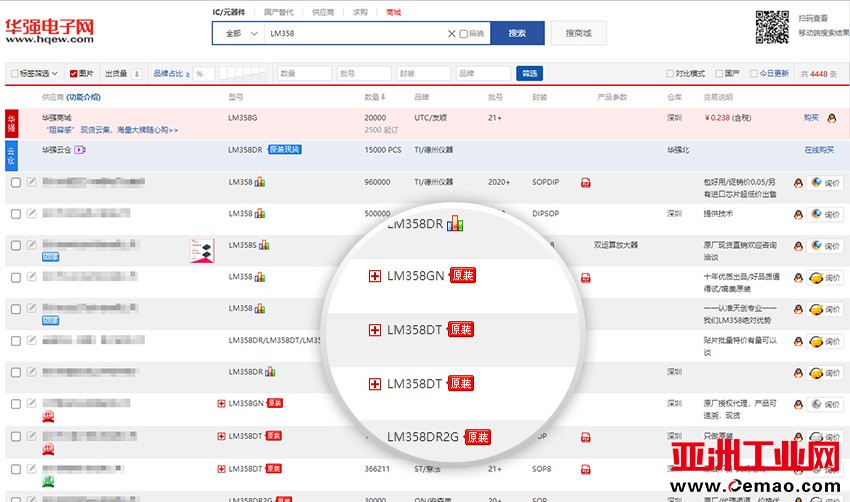
Task: Switch to 商城 tab
Action: [394, 12]
